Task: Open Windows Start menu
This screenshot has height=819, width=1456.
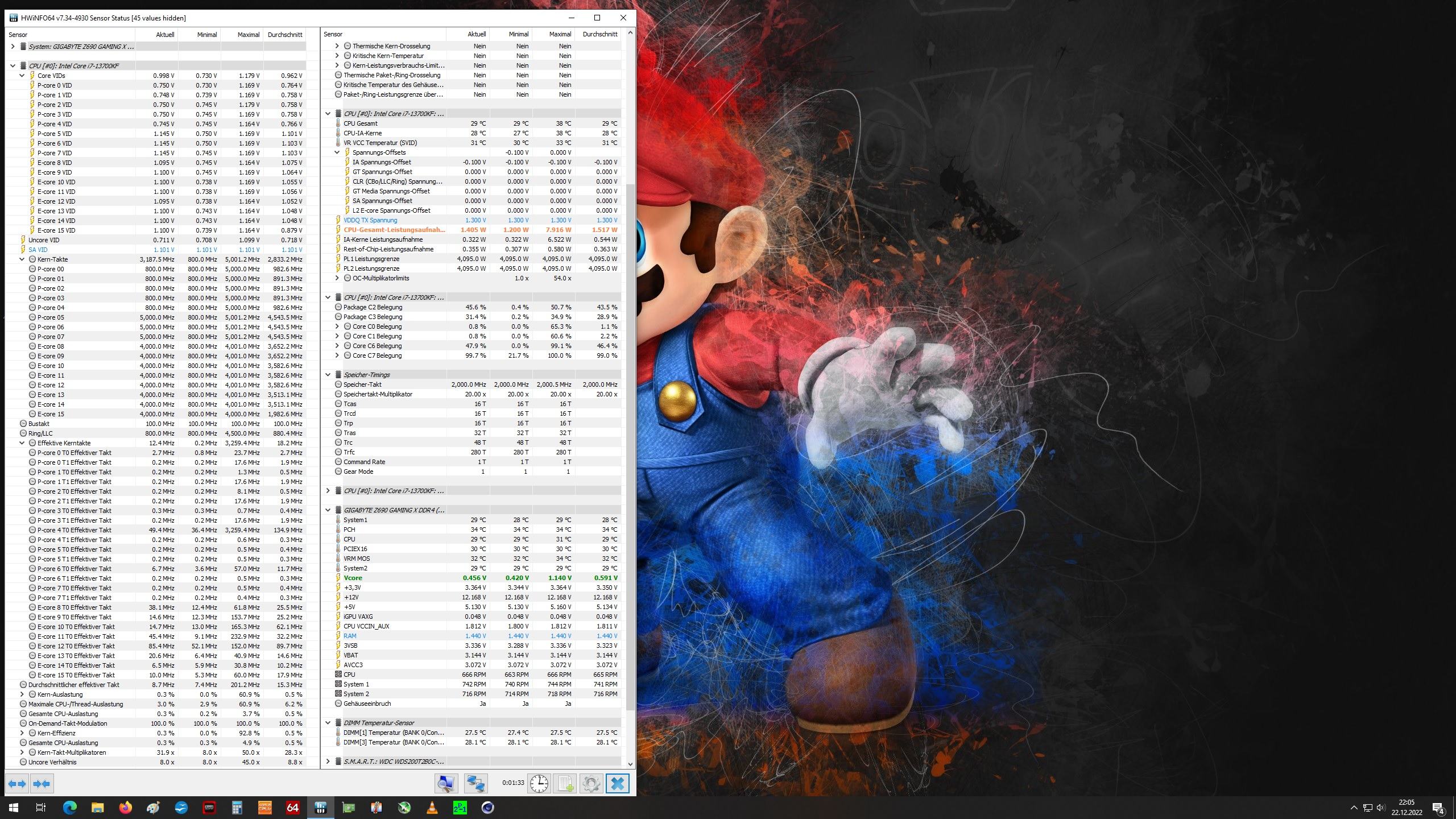Action: (14, 808)
